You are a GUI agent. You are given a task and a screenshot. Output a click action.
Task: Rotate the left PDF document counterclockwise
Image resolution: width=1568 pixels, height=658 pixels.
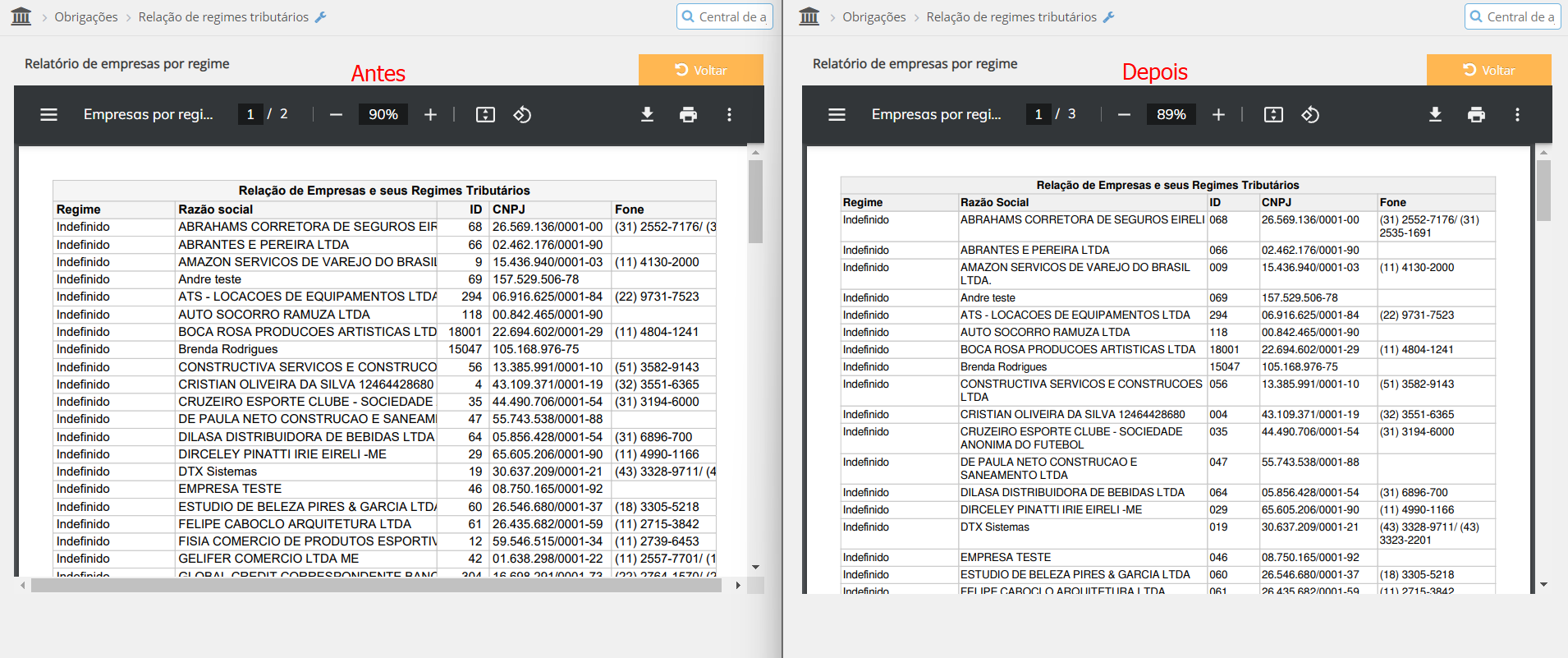point(522,115)
